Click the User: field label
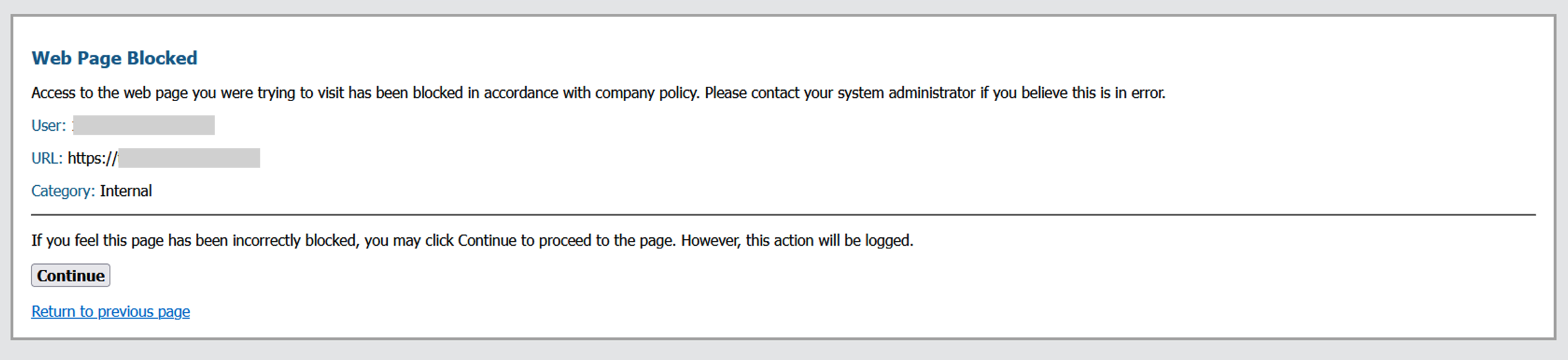 [x=49, y=125]
